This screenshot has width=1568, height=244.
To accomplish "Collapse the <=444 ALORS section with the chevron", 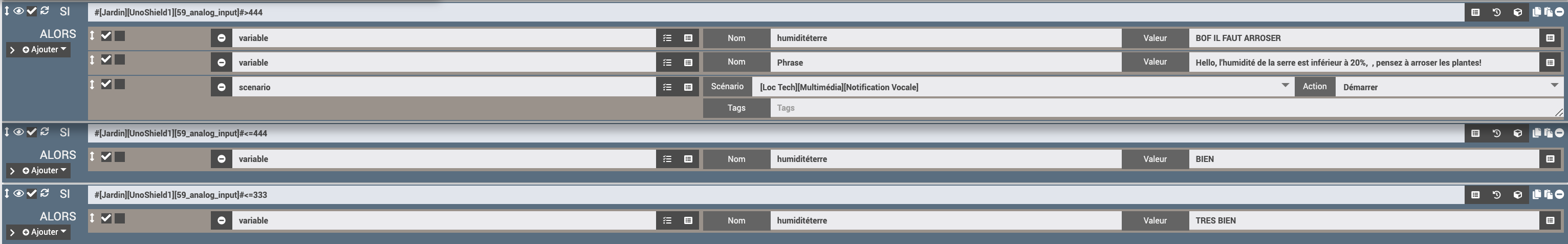I will click(12, 171).
